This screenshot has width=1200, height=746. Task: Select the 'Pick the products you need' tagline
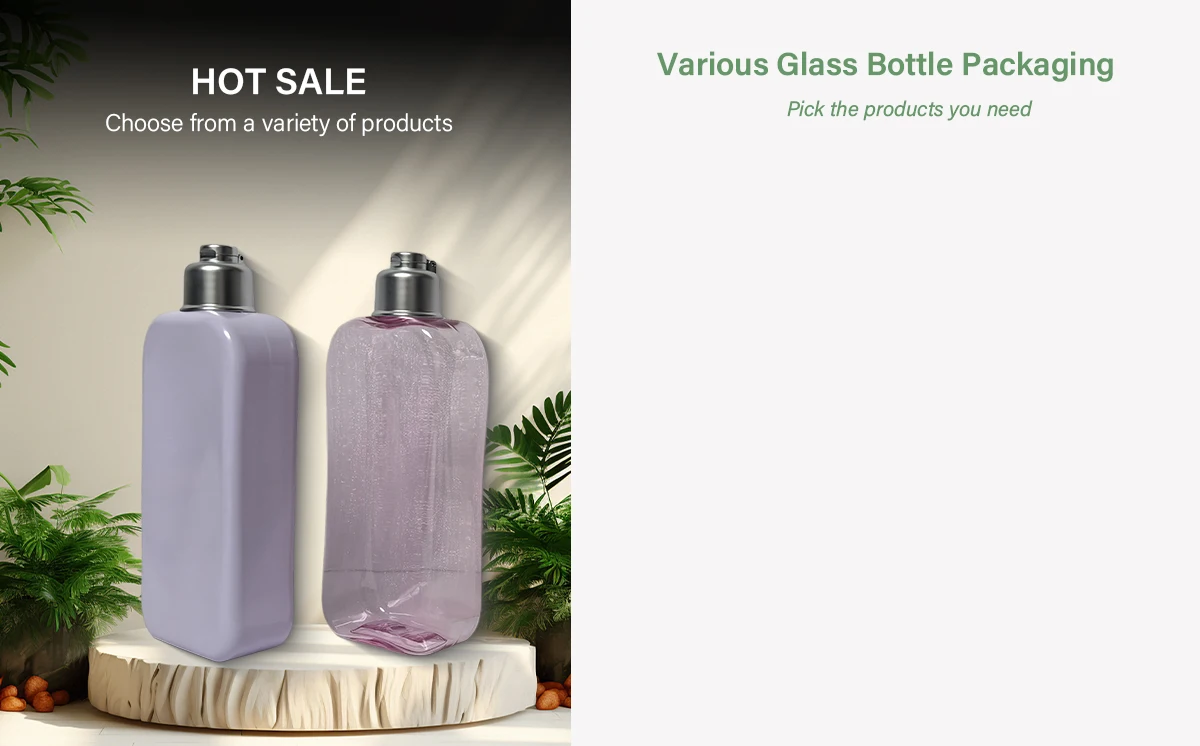pos(909,109)
